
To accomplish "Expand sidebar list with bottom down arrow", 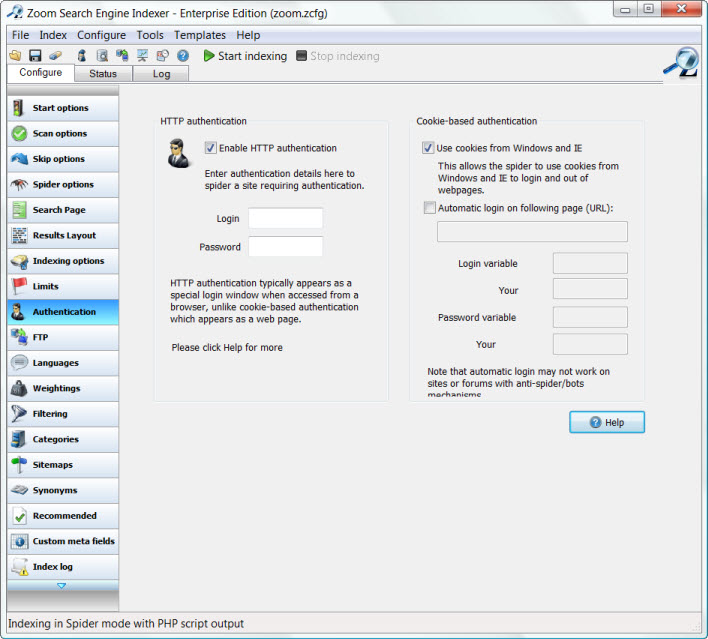I will (62, 586).
